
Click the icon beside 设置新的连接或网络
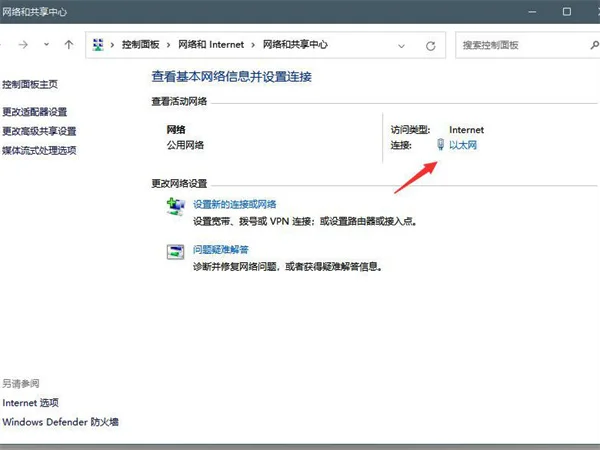175,205
